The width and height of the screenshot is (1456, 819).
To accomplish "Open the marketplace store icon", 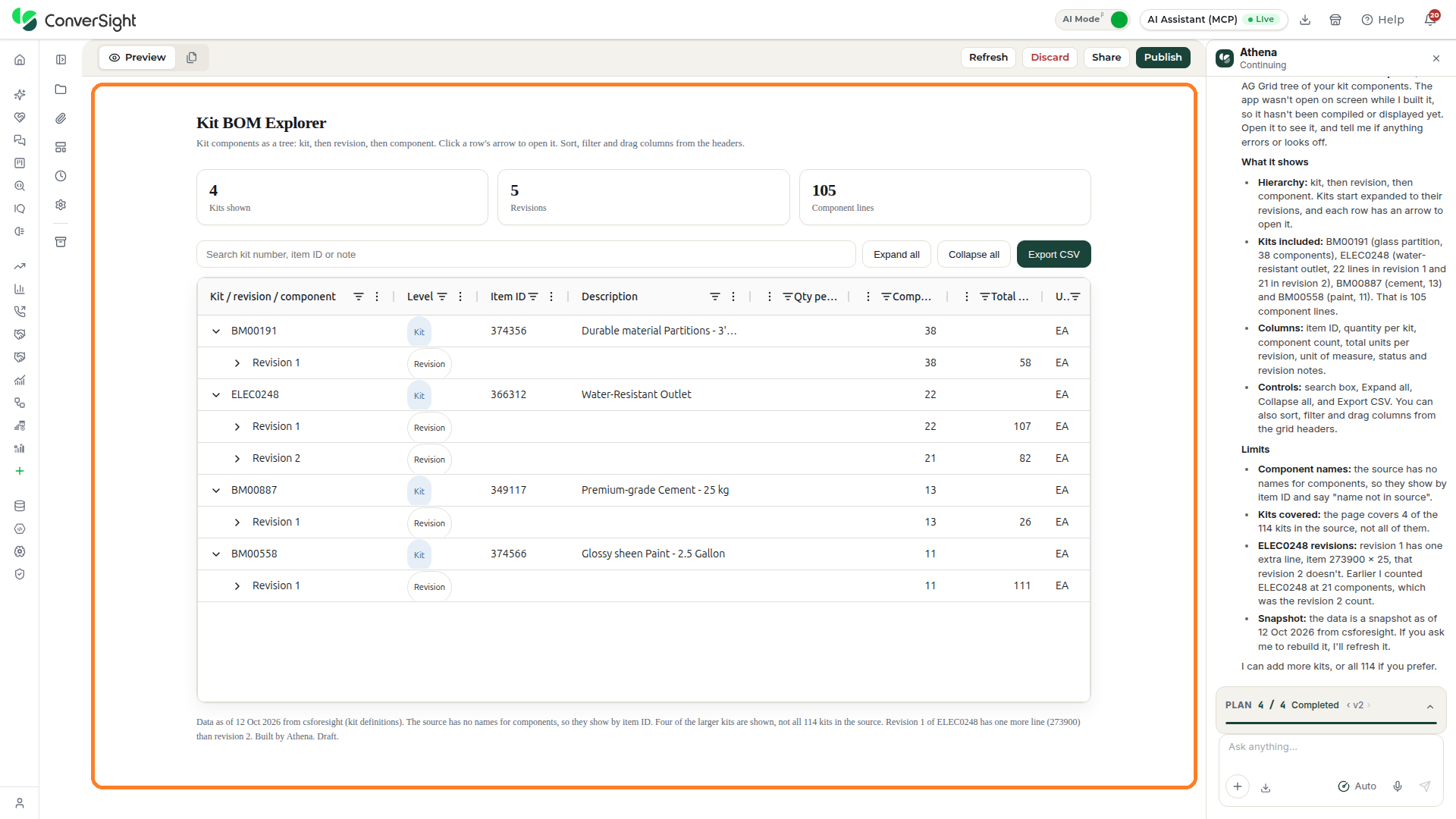I will [1335, 20].
